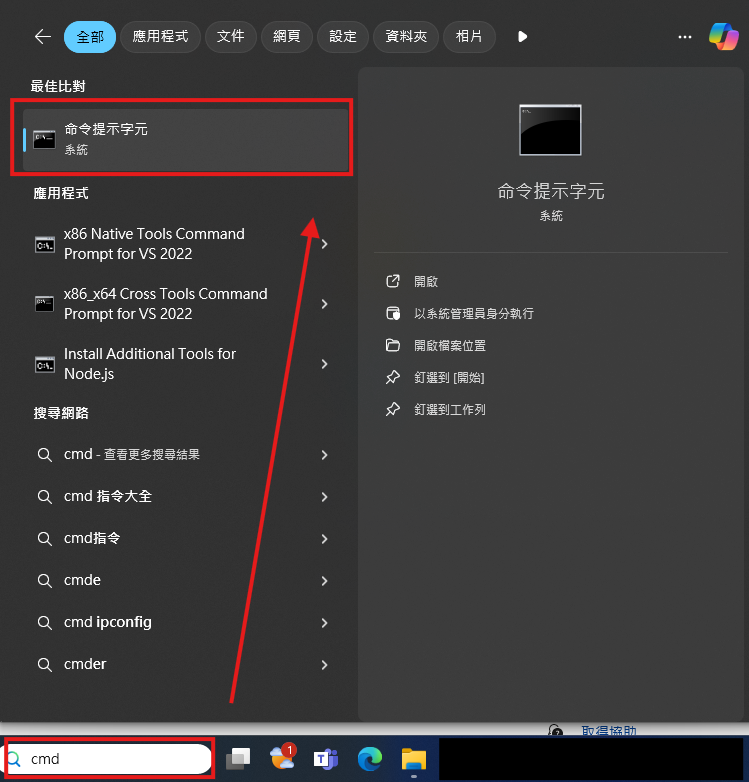Expand chevron for cmd指令 suggestion

tap(325, 539)
